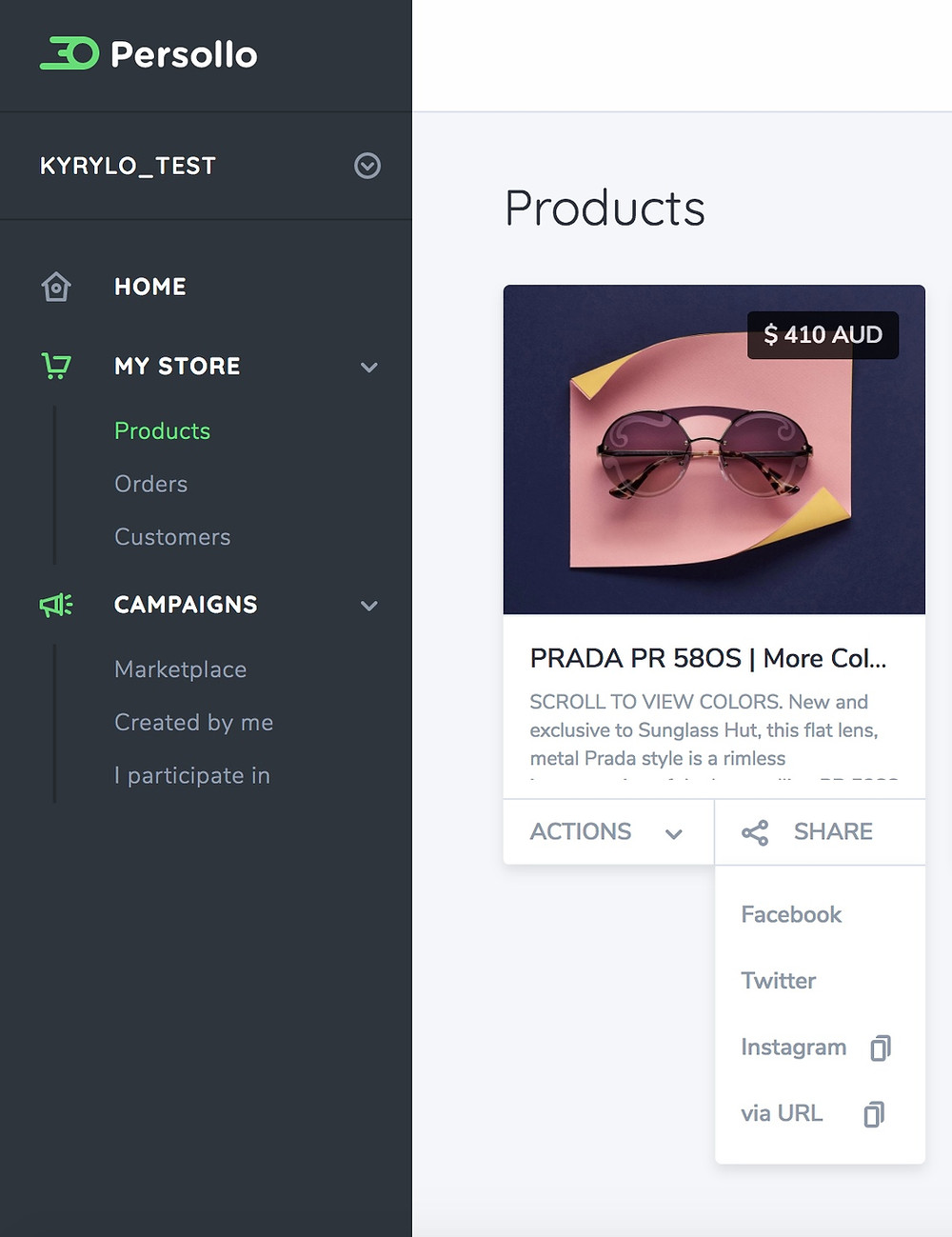Click the Prada sunglasses product image

pos(714,449)
